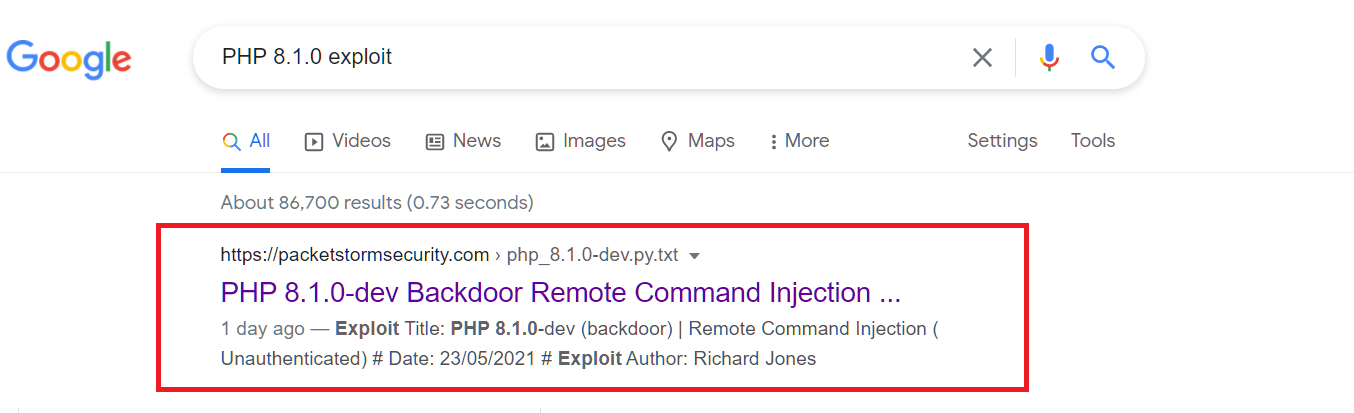Click the newspaper icon beside News
The image size is (1354, 413).
[435, 142]
